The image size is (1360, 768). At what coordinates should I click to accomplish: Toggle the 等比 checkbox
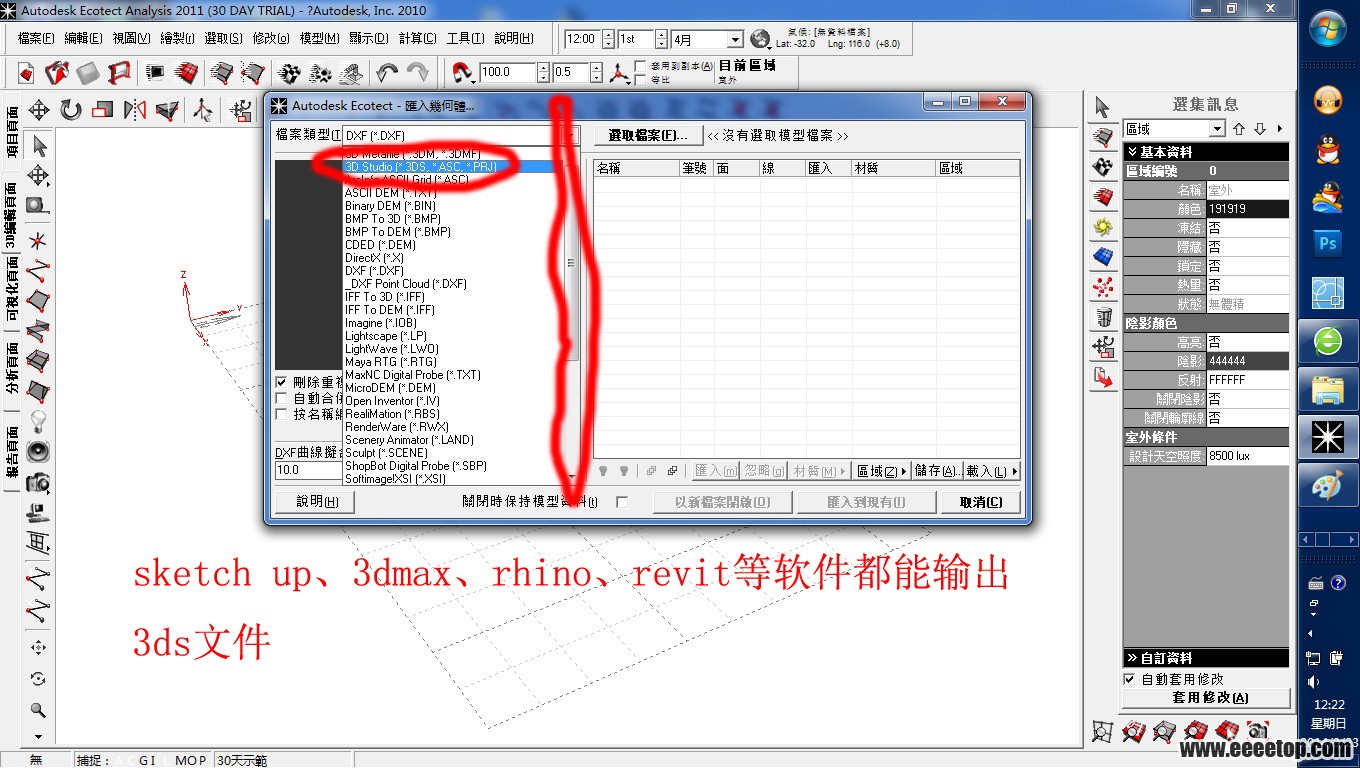[x=640, y=80]
